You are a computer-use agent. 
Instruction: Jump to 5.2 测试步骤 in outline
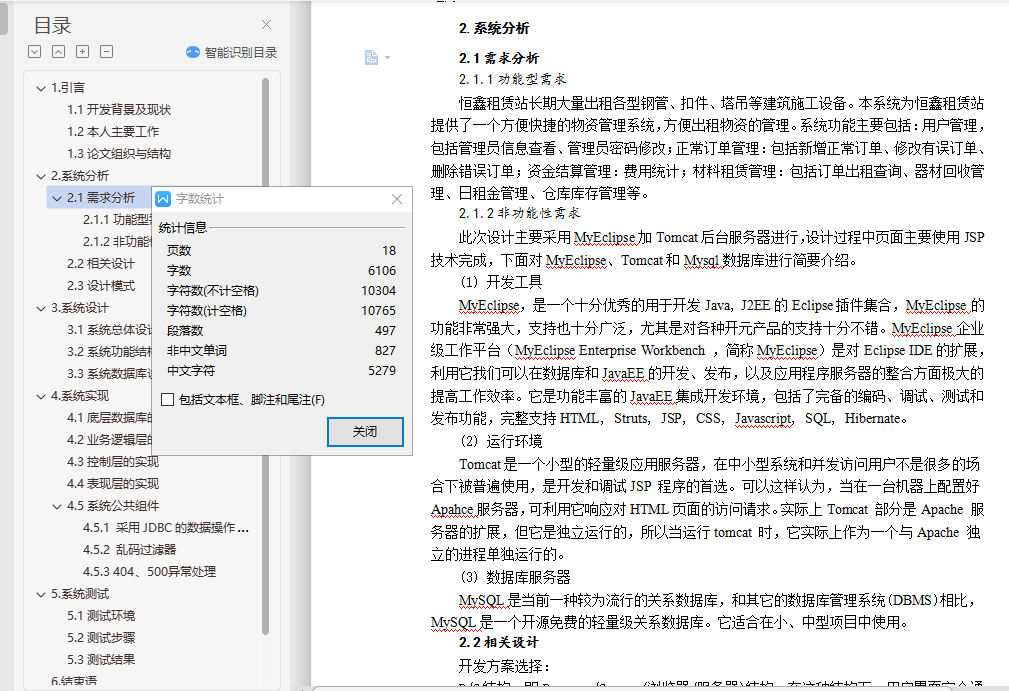(101, 638)
